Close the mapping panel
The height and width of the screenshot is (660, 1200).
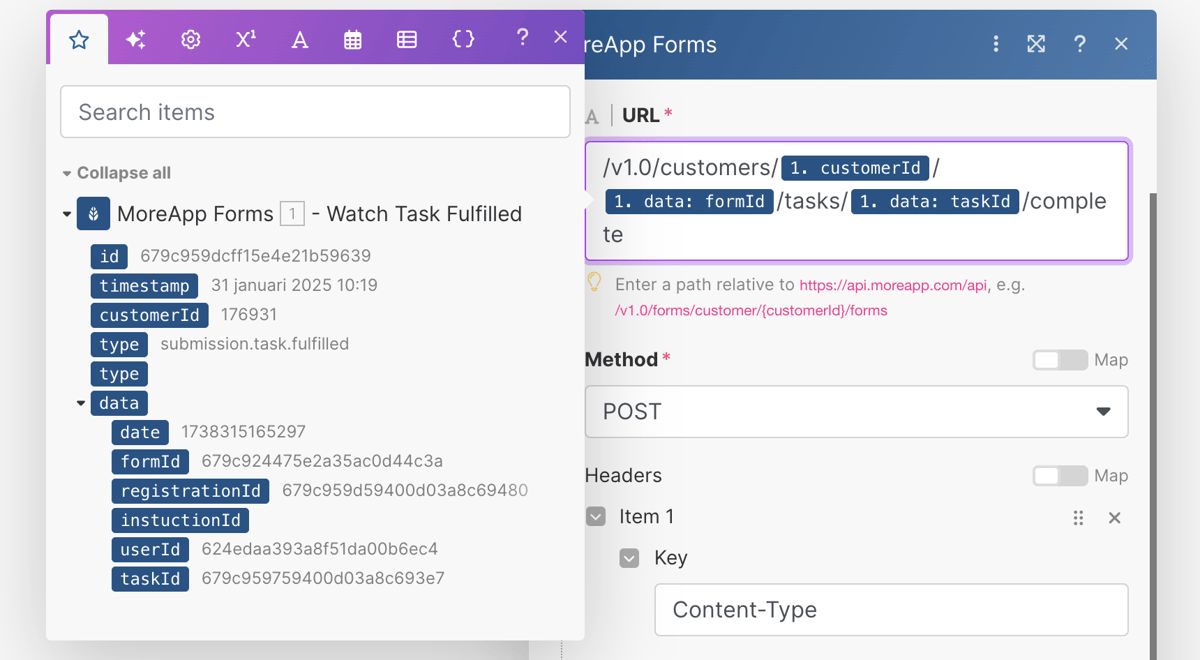tap(560, 37)
